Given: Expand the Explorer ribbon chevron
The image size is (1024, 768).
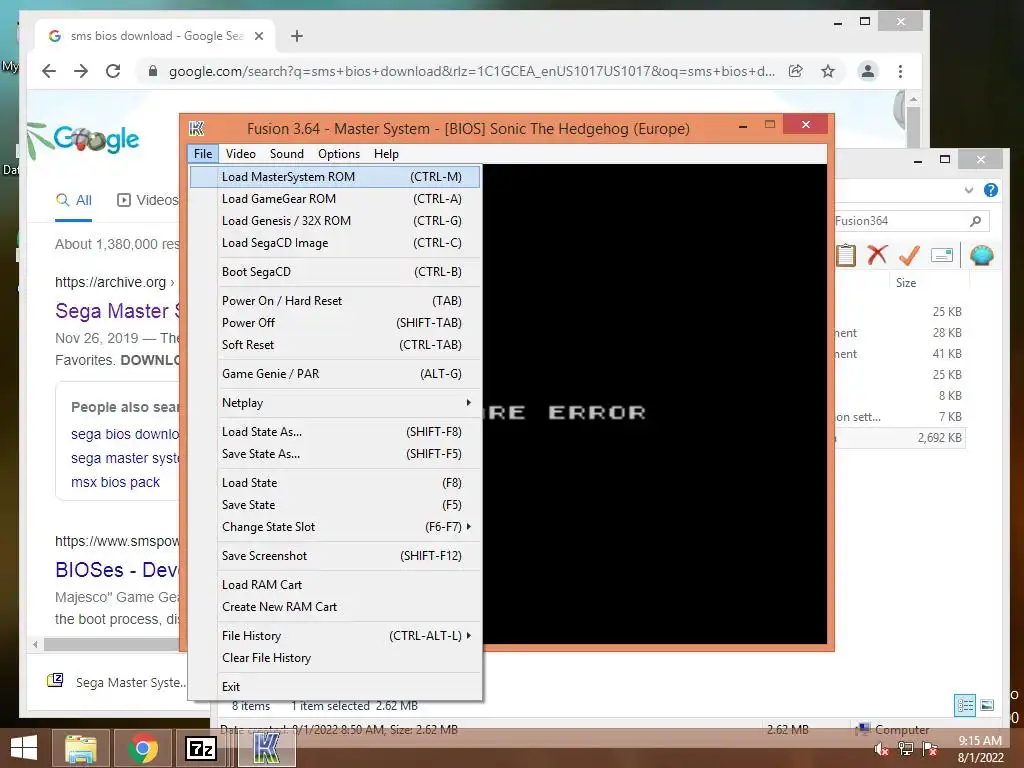Looking at the screenshot, I should pos(969,190).
